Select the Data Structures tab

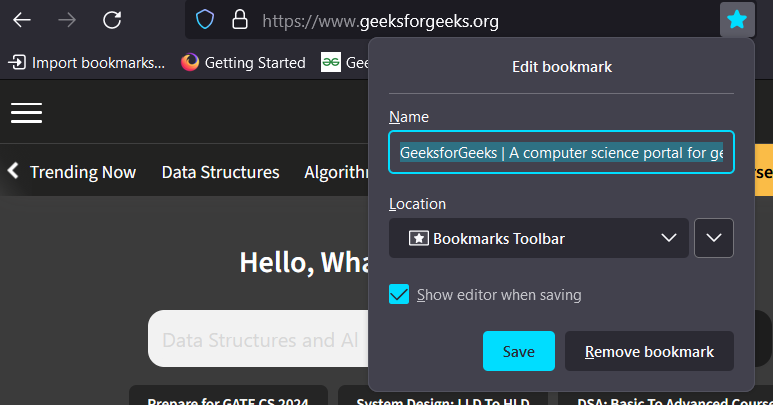220,172
